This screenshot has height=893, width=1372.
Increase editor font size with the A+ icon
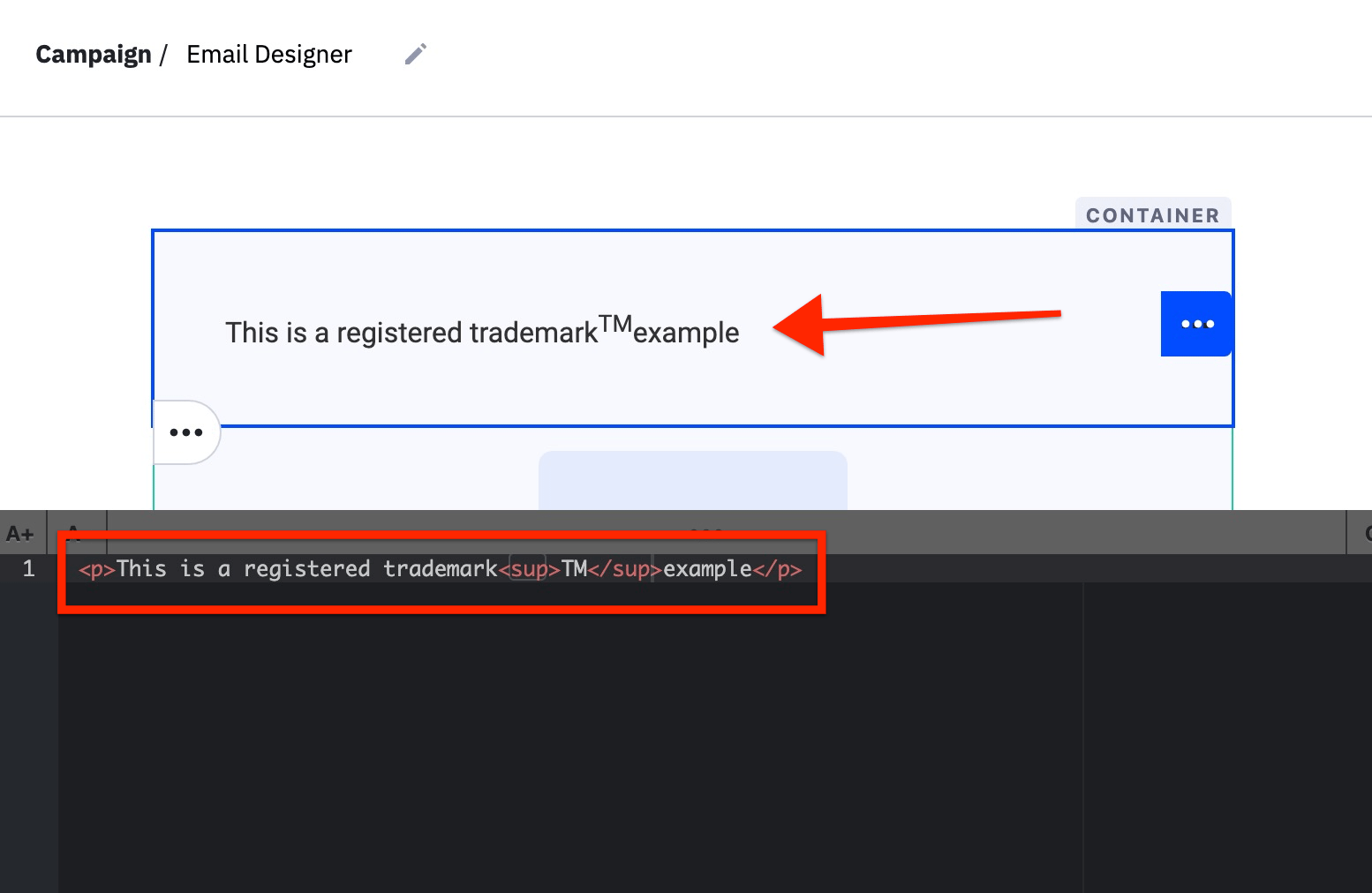click(x=20, y=532)
